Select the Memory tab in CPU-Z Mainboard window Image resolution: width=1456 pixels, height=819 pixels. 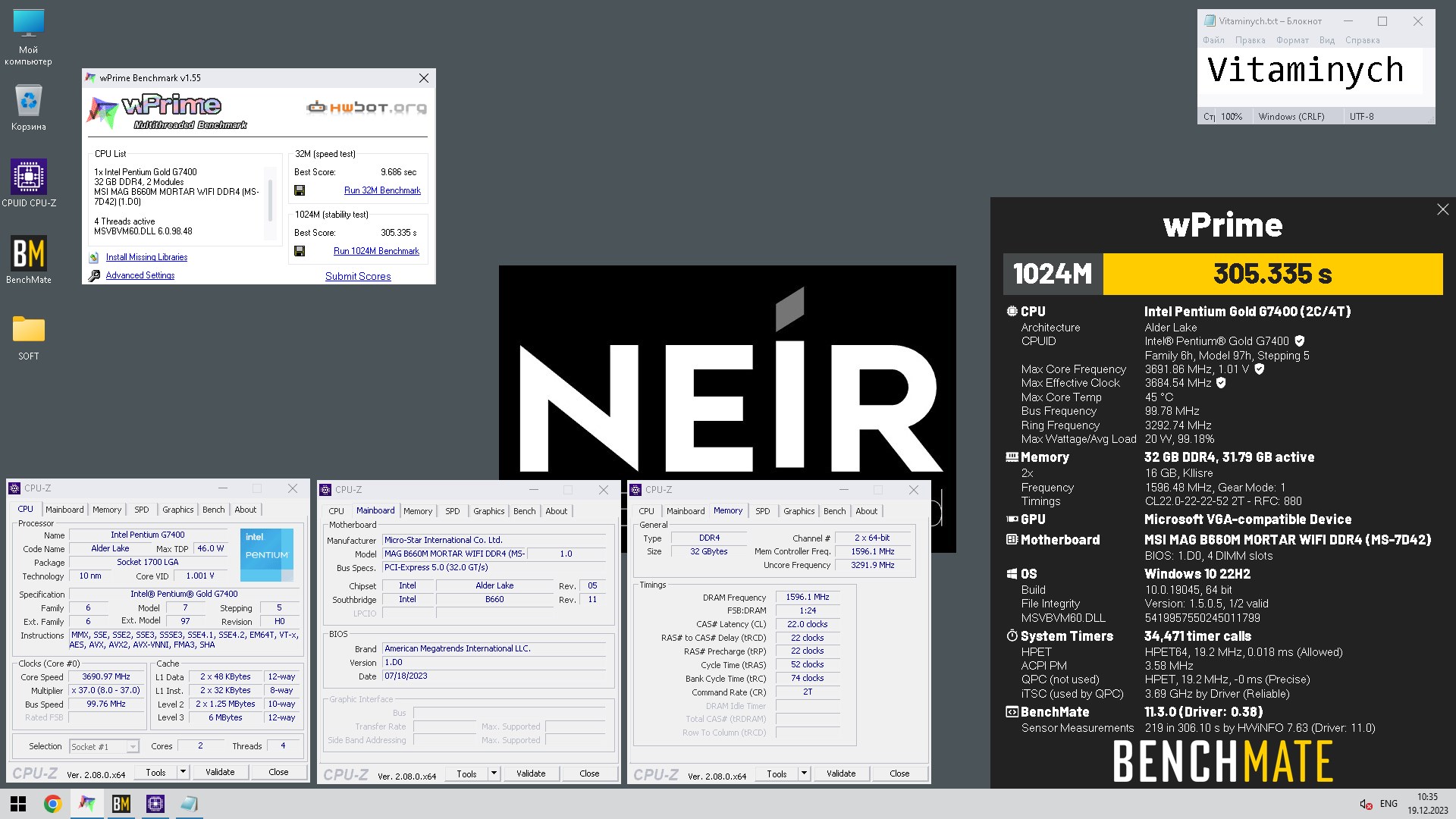418,511
